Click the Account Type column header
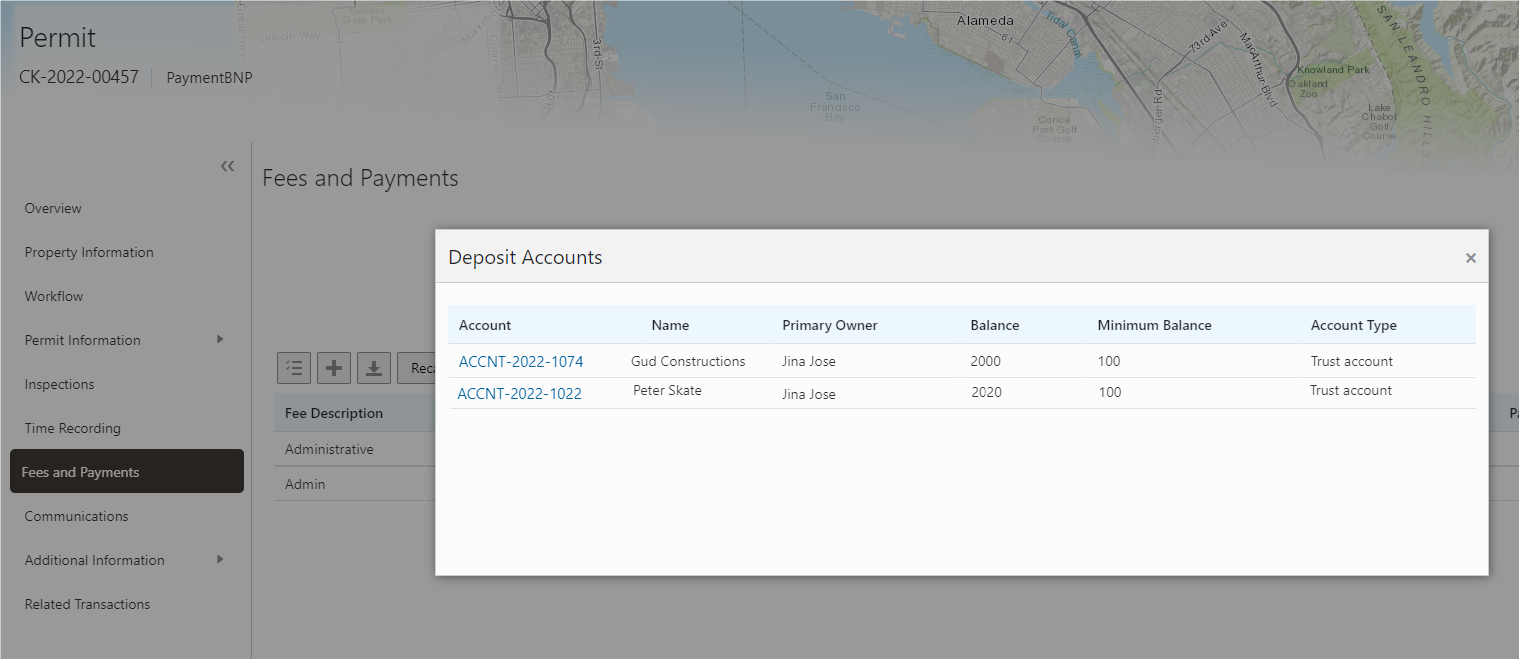Screen dimensions: 1519x659 click(x=1353, y=325)
